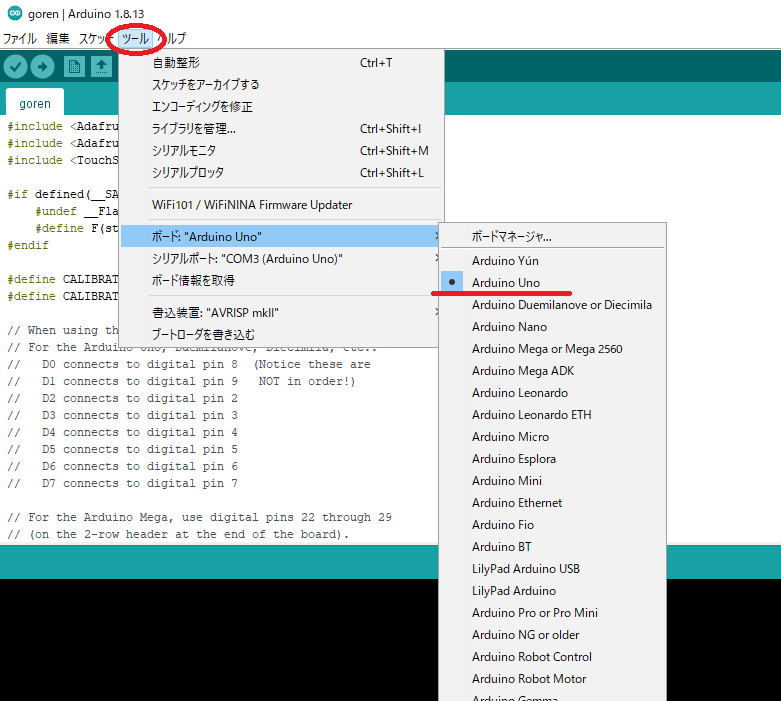Open the ファイル menu
This screenshot has height=701, width=781.
pos(20,38)
